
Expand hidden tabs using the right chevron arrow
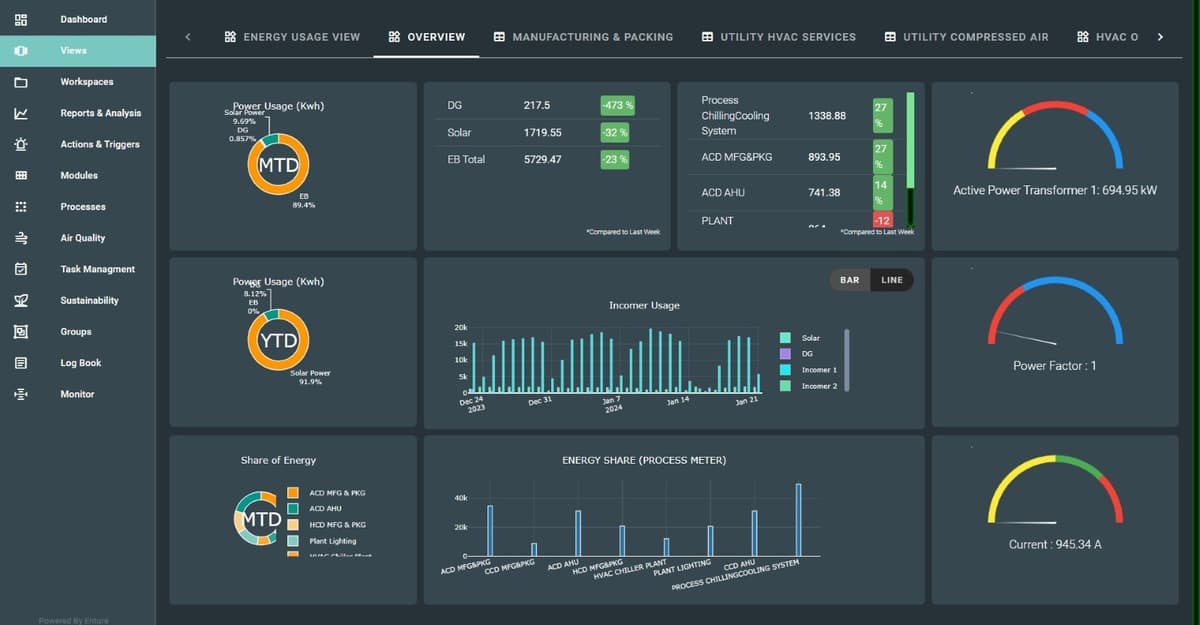[1161, 36]
